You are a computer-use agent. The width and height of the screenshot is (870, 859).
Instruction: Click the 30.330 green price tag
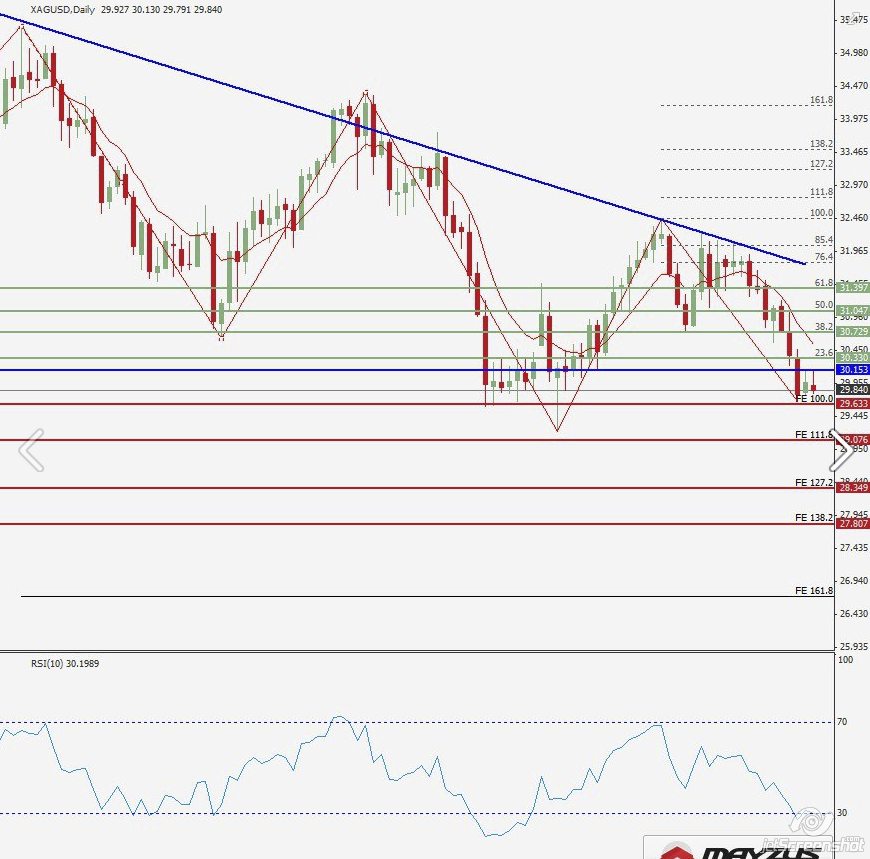(853, 357)
